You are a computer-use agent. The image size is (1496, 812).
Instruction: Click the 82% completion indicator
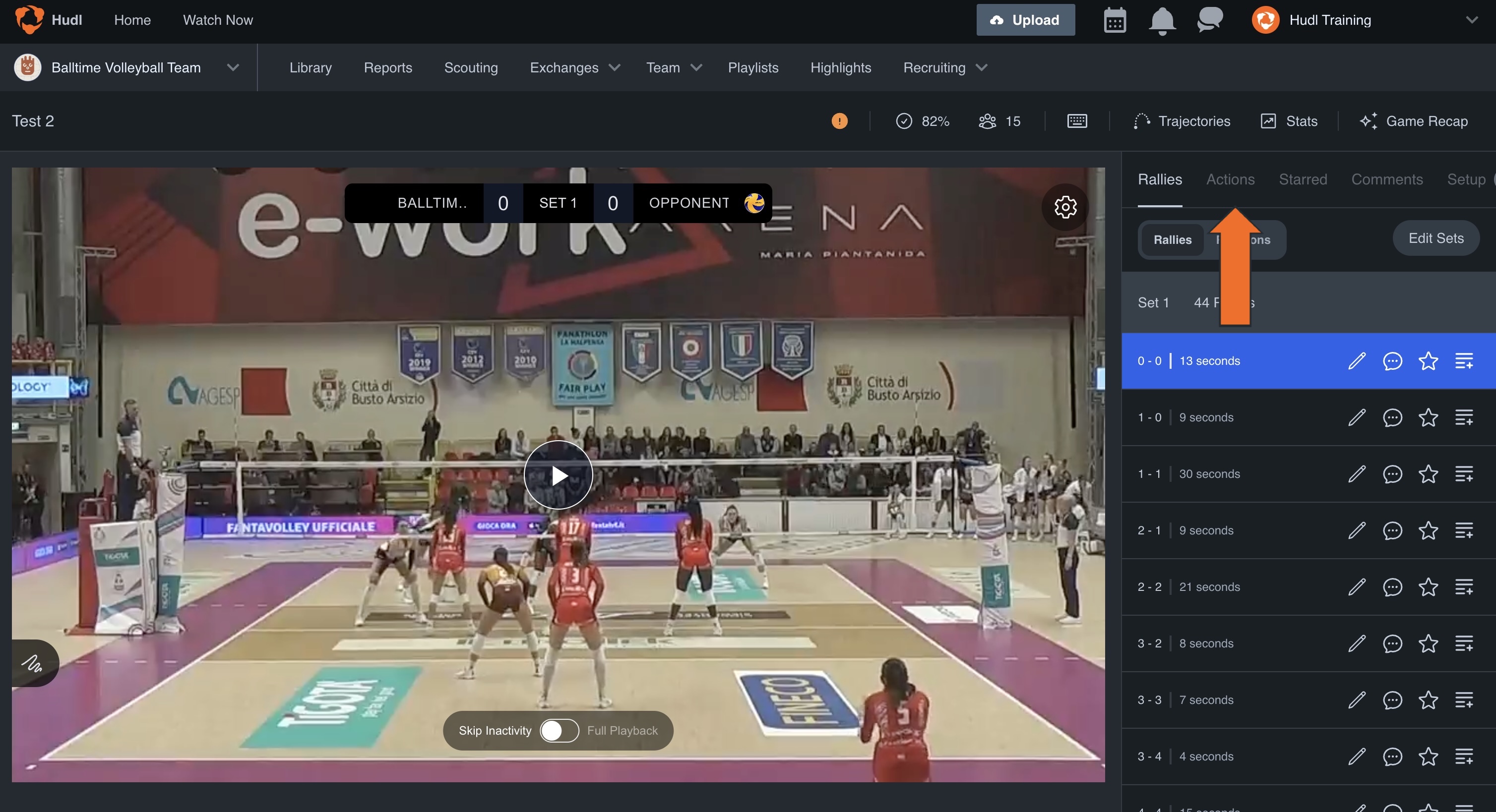(923, 121)
